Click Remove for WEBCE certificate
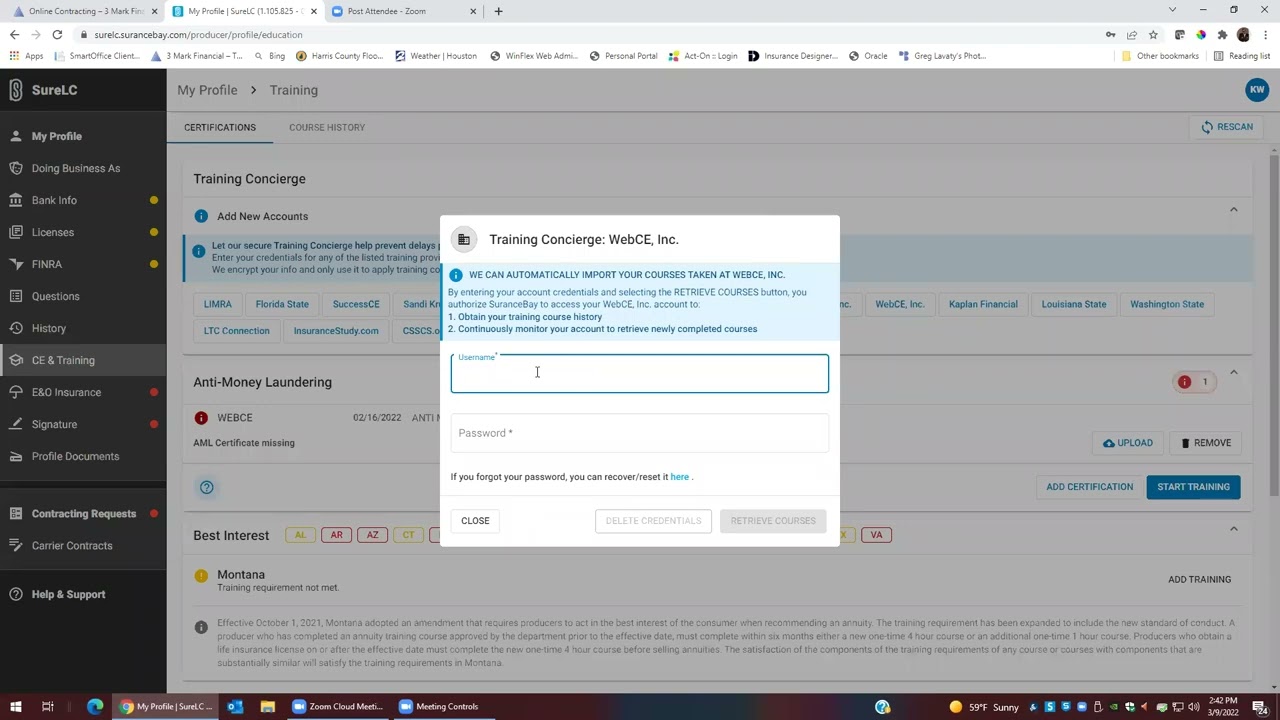 1205,443
